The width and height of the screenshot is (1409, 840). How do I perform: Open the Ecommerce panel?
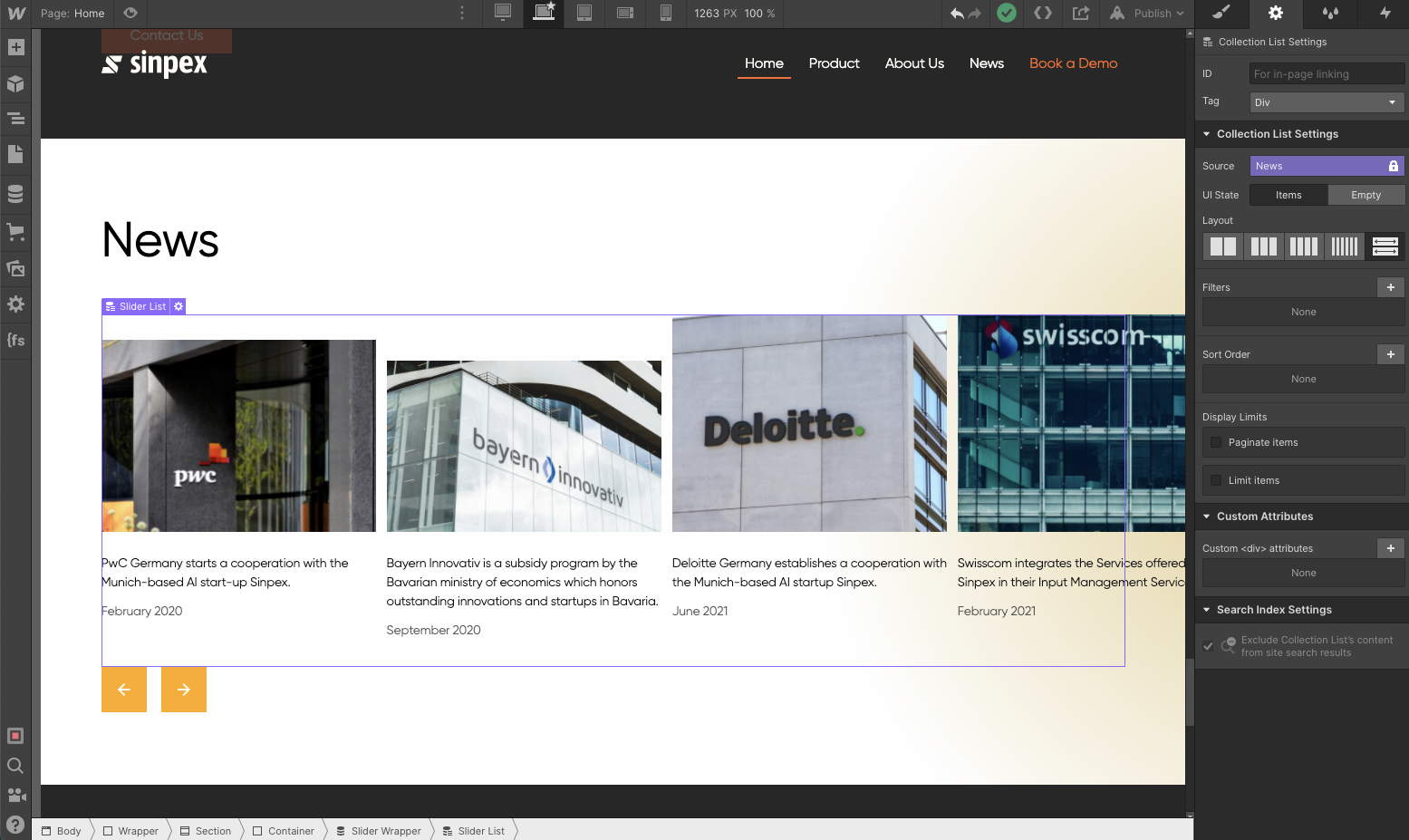[15, 232]
